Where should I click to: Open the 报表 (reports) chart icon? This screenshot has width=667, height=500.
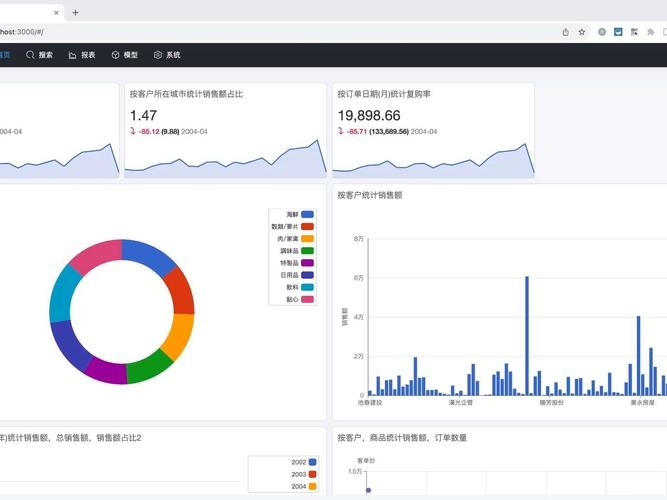[73, 55]
